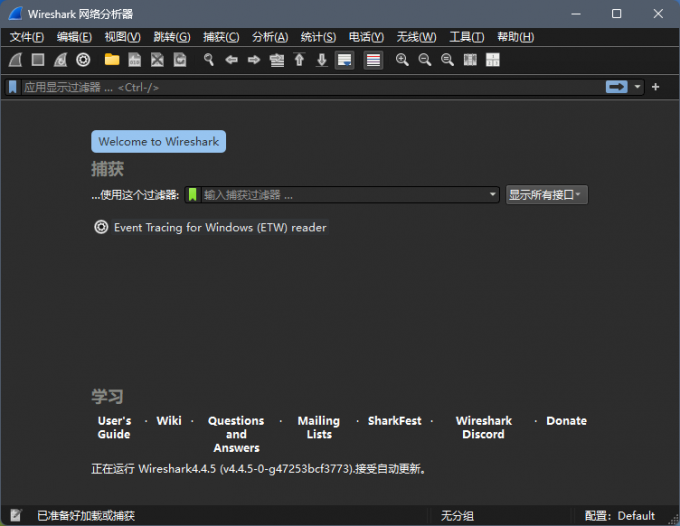
Task: Toggle packet list colorization
Action: point(373,60)
